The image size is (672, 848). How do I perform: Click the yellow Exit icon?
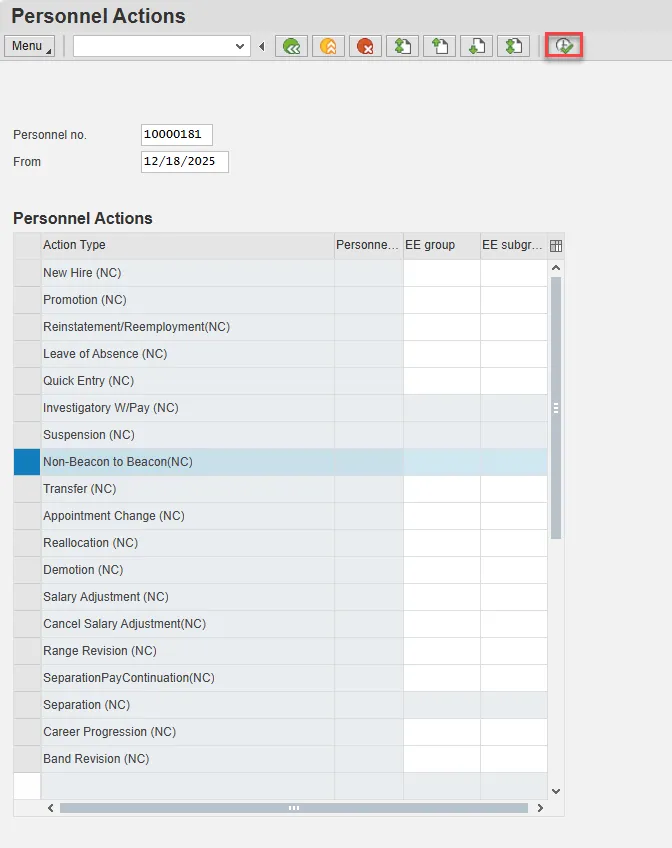coord(328,46)
